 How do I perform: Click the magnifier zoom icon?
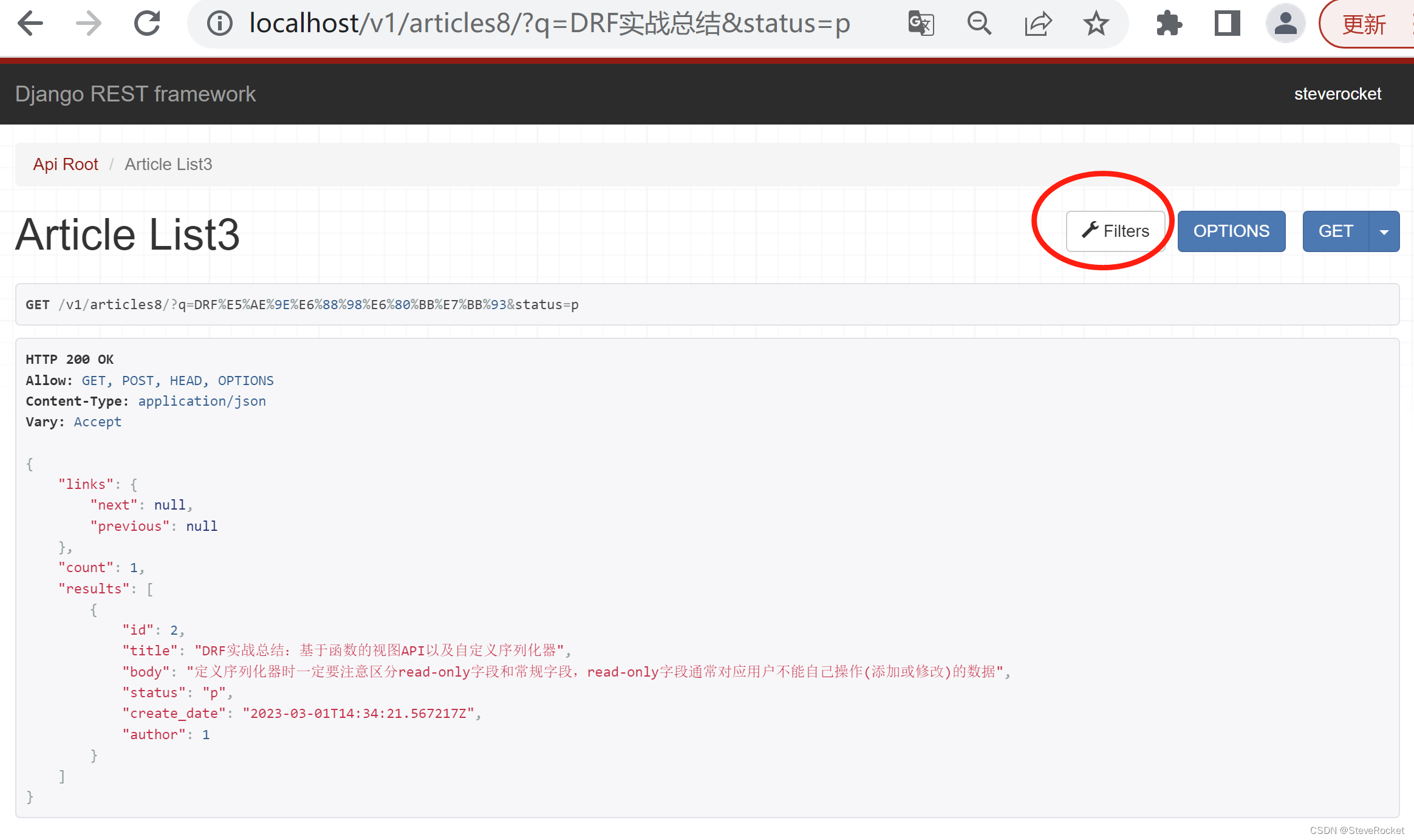coord(979,23)
